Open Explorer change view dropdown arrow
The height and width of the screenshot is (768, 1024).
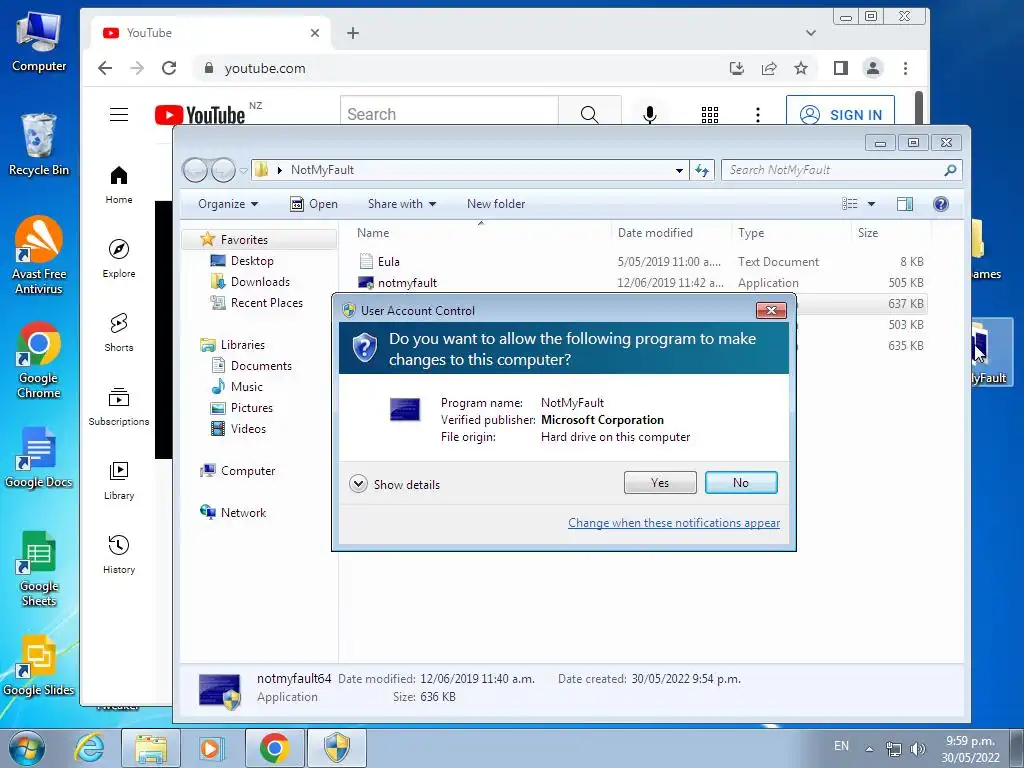coord(871,204)
